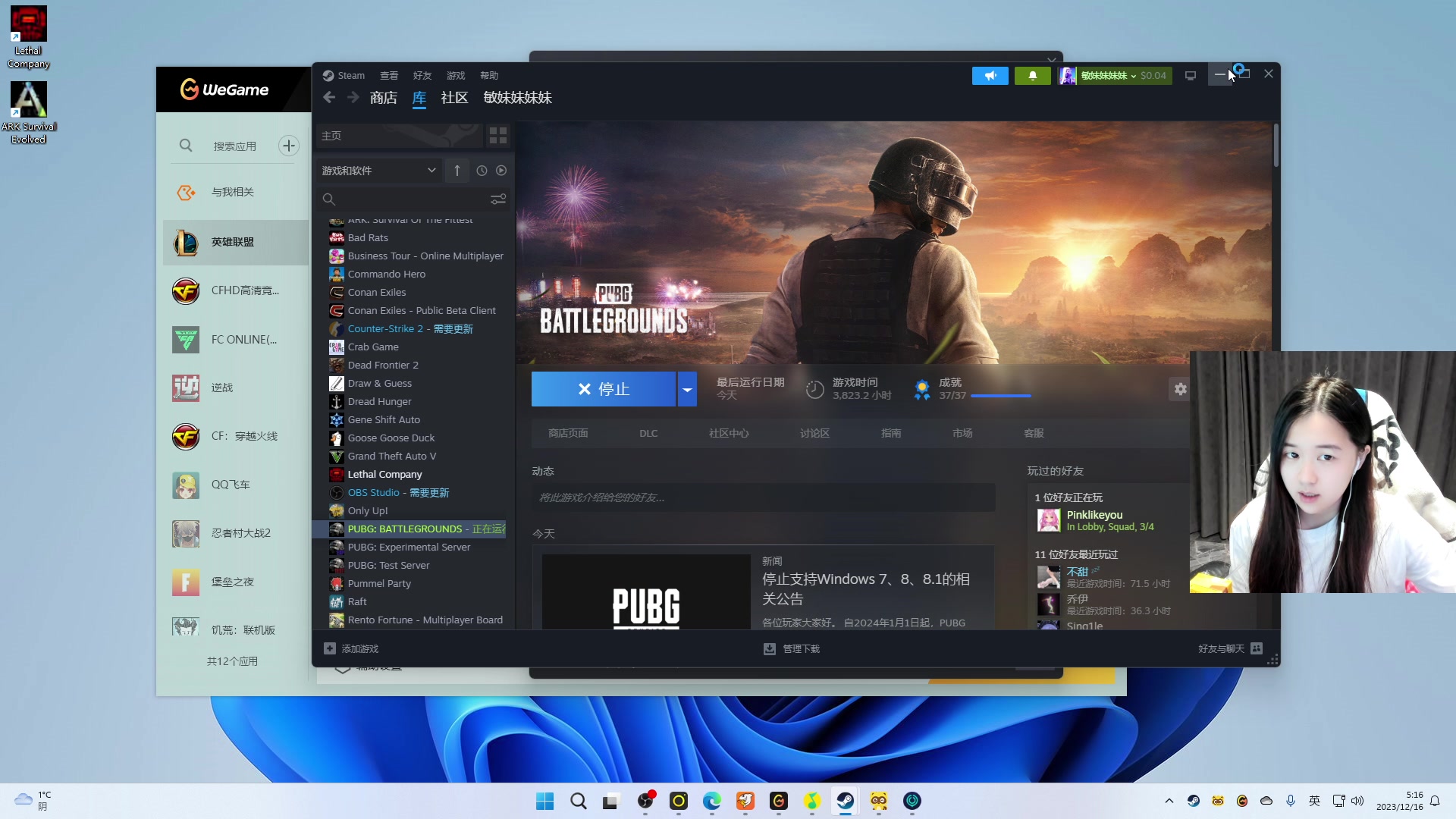Open the 查看 menu
The width and height of the screenshot is (1456, 819).
pos(389,76)
